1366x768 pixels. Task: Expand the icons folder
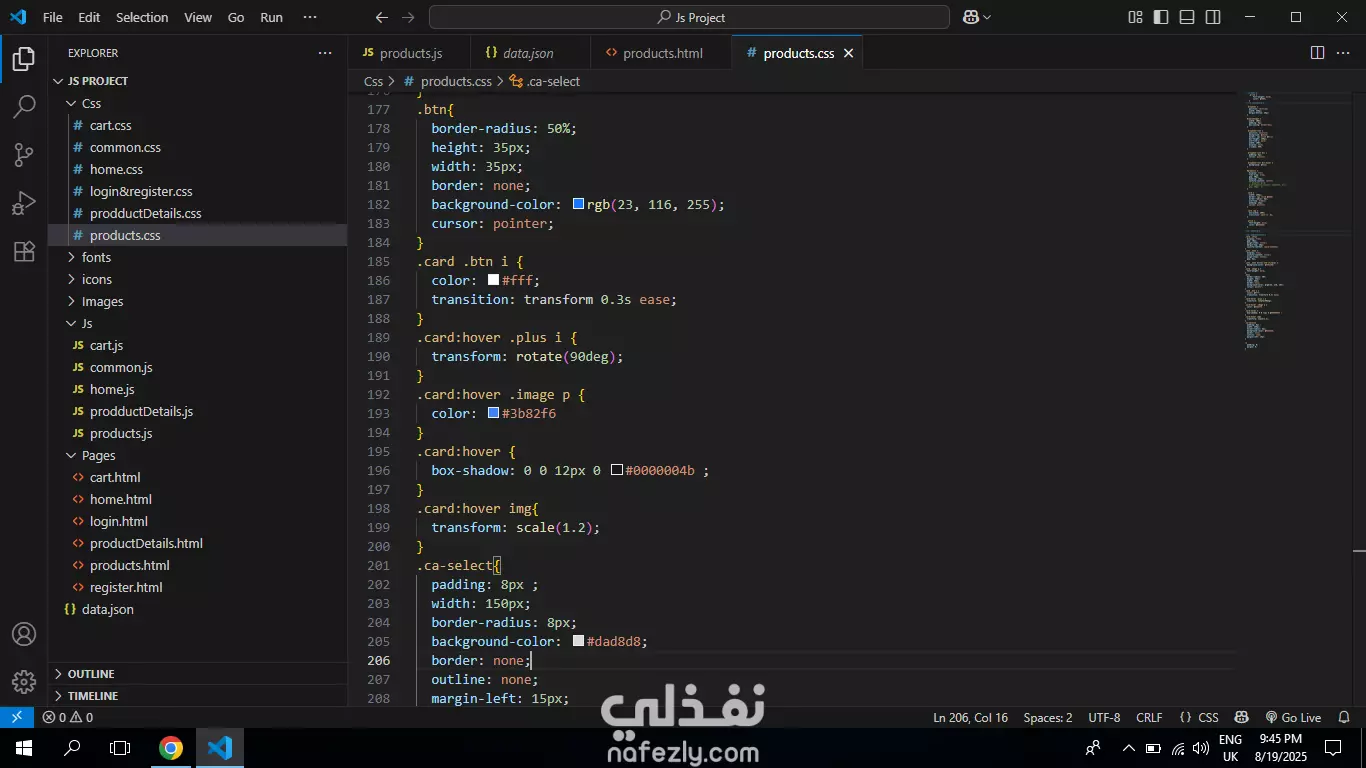tap(198, 279)
